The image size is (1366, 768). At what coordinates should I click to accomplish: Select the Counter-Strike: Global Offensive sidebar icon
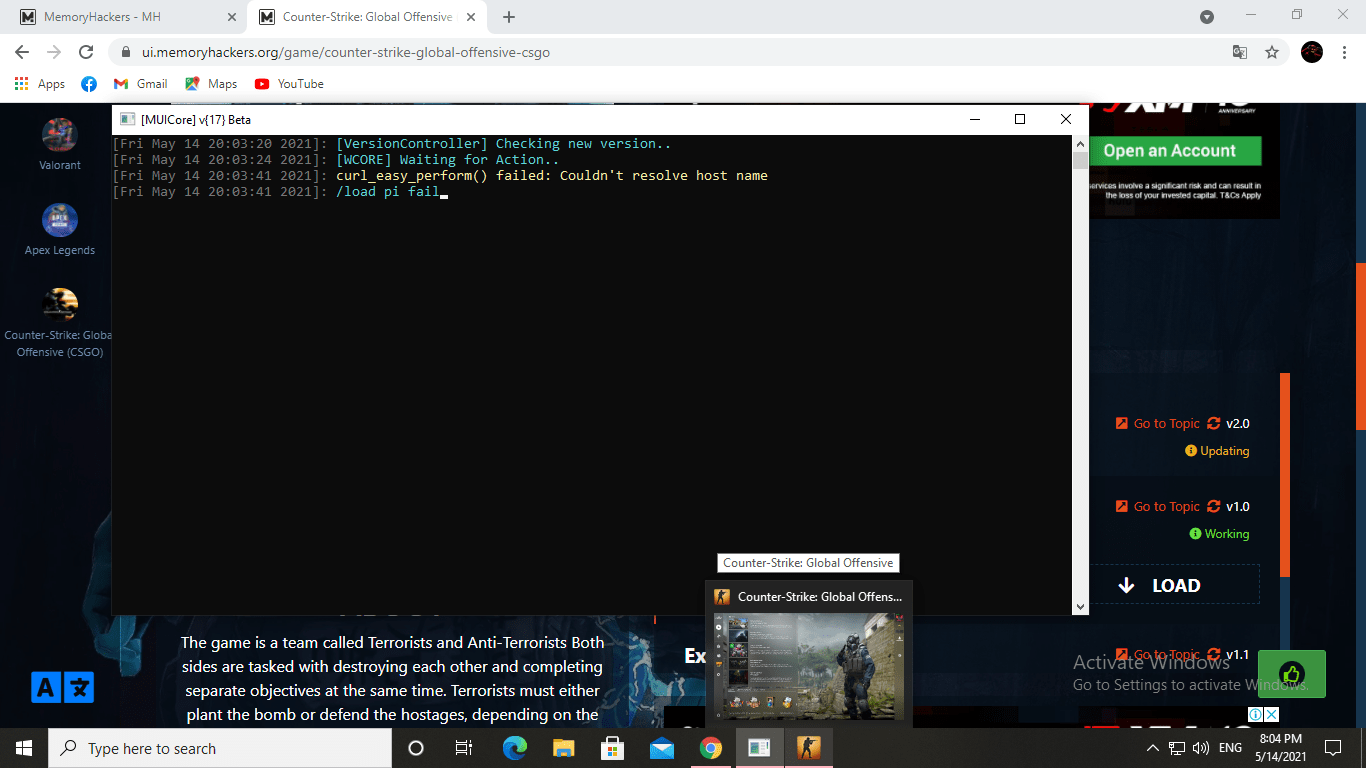click(60, 305)
